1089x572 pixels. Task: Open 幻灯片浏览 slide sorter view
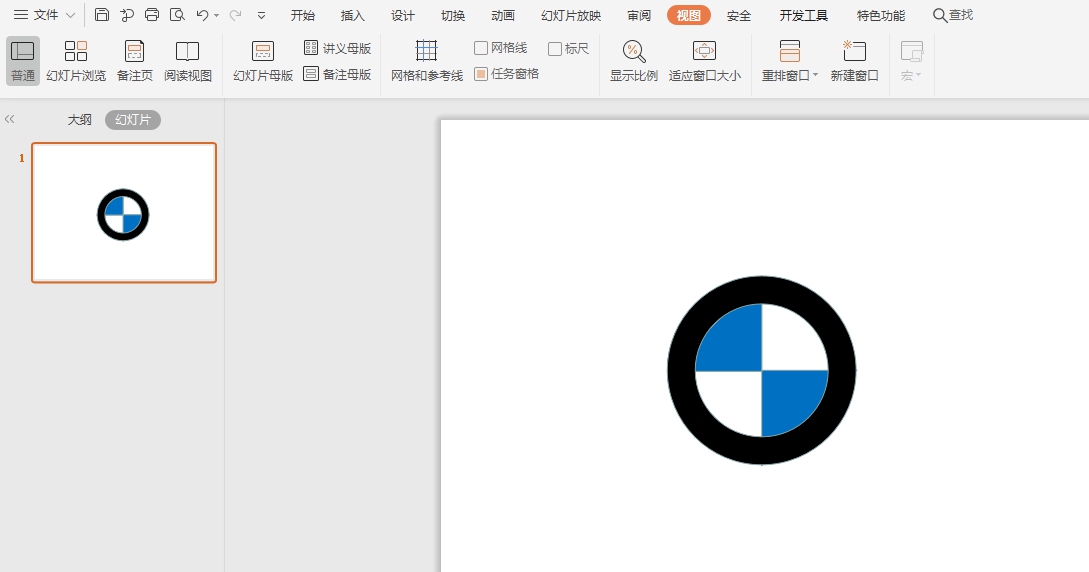click(76, 61)
